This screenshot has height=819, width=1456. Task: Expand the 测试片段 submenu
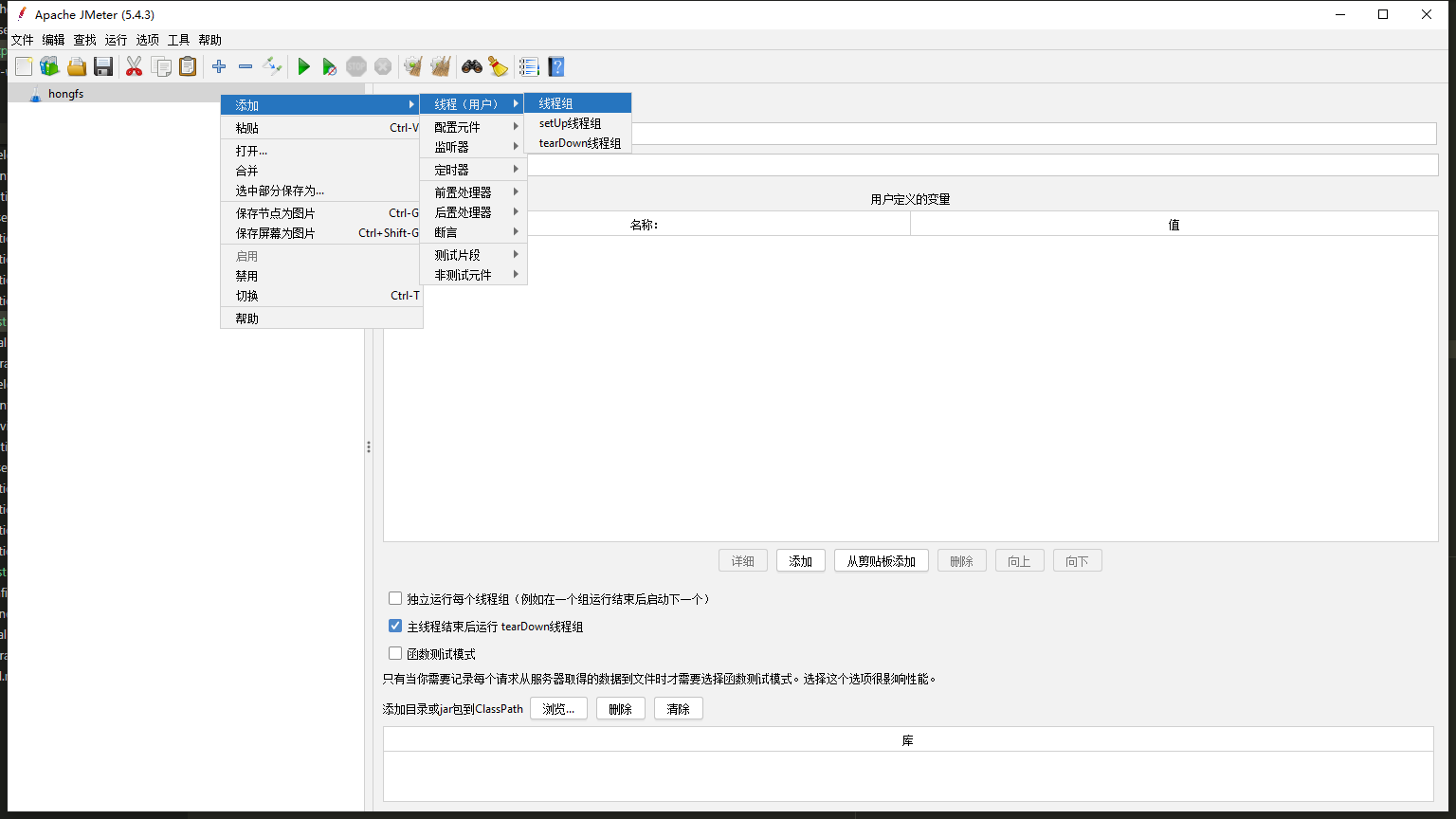pyautogui.click(x=473, y=255)
